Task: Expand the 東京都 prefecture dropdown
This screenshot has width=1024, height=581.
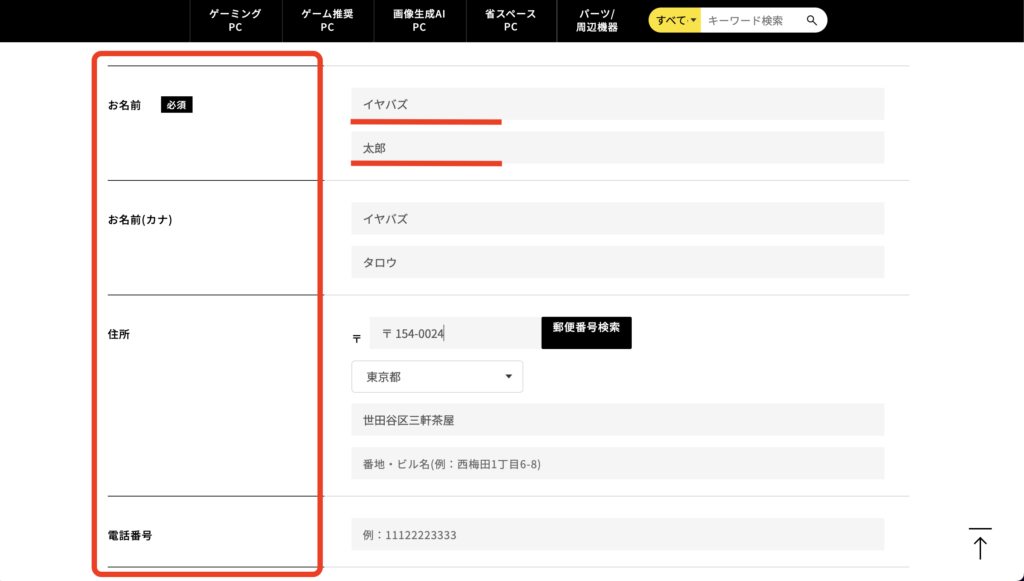Action: [437, 377]
